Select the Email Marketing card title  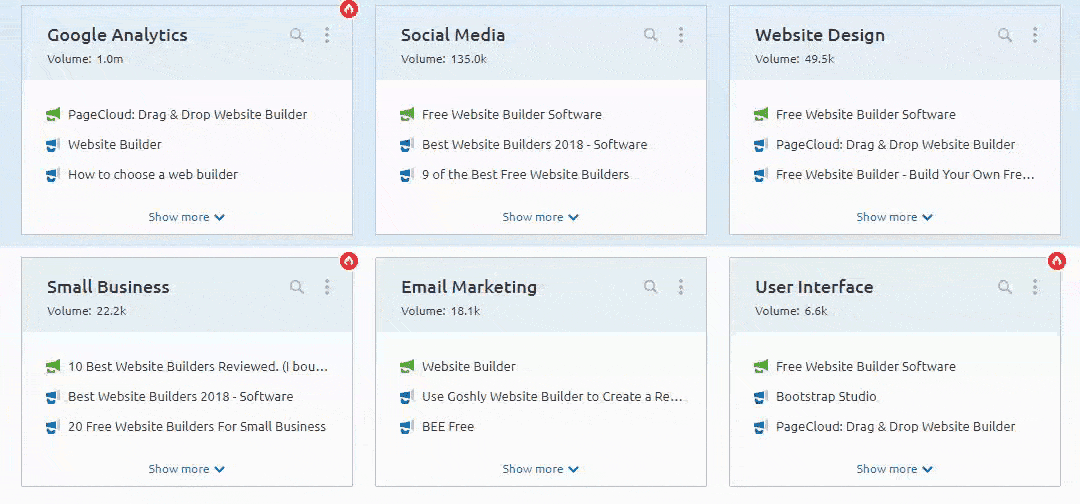click(469, 287)
